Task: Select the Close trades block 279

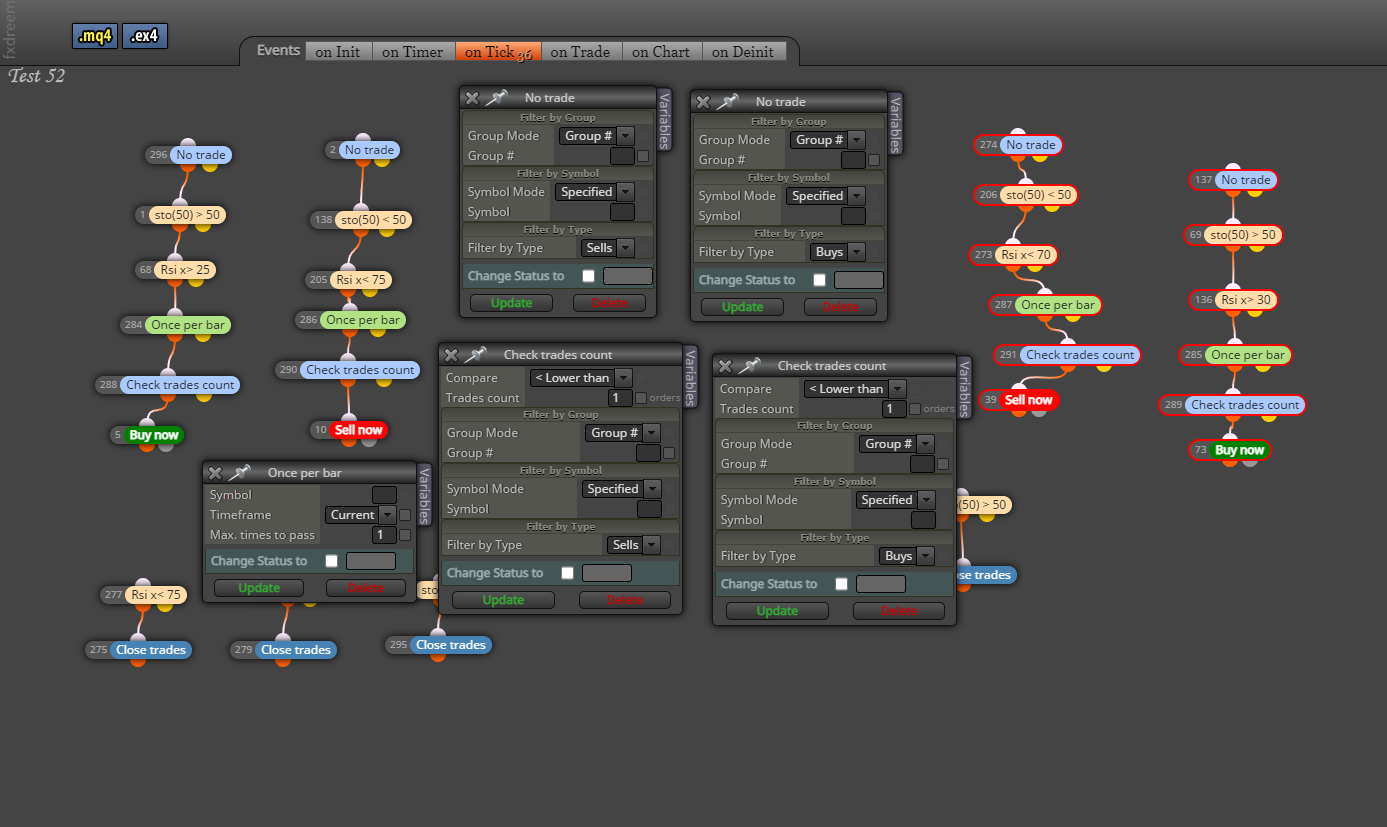Action: tap(295, 650)
